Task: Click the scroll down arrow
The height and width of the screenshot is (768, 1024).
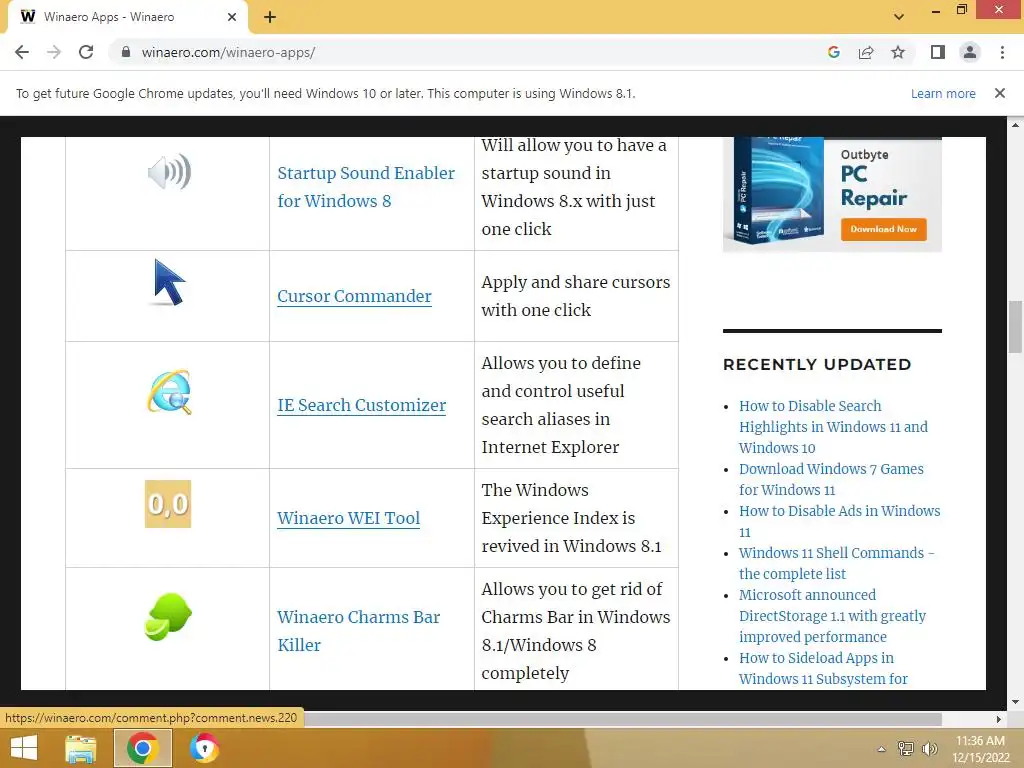Action: (1015, 702)
